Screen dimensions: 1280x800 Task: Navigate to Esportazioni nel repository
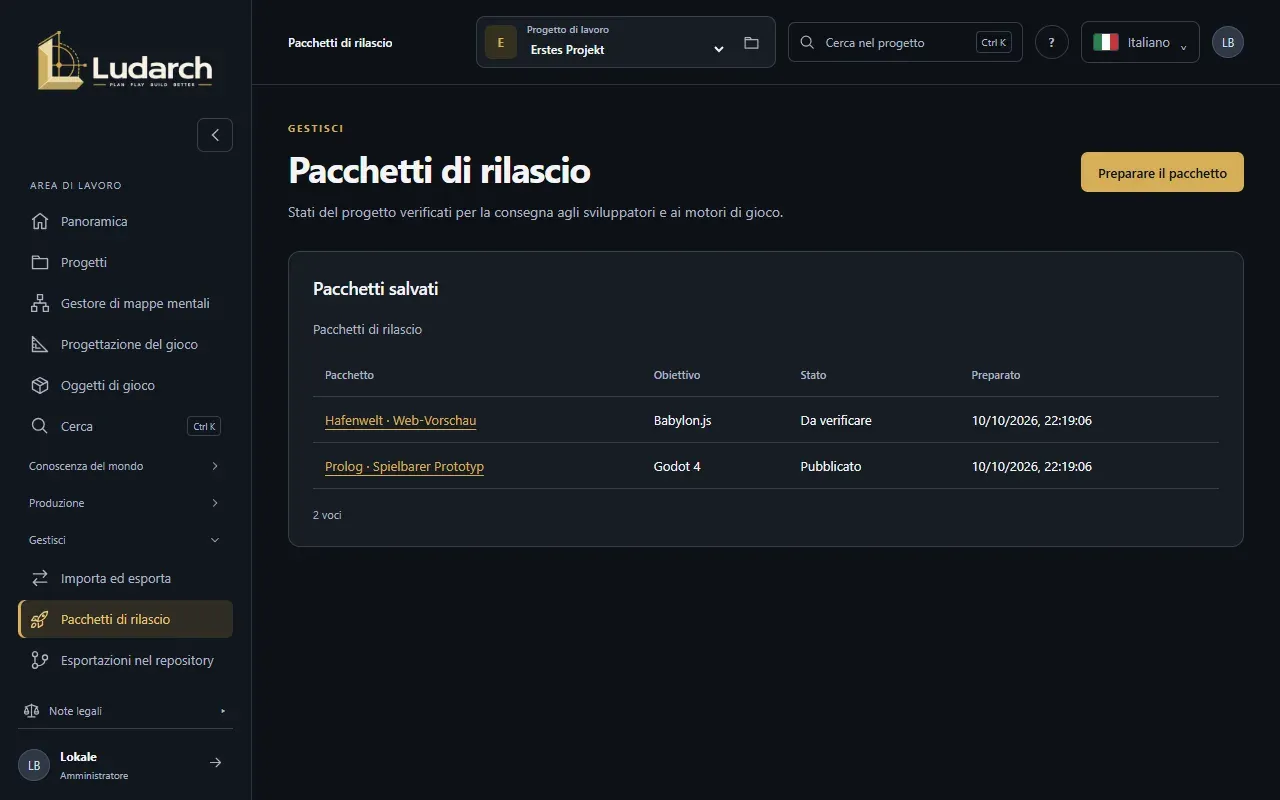[125, 660]
